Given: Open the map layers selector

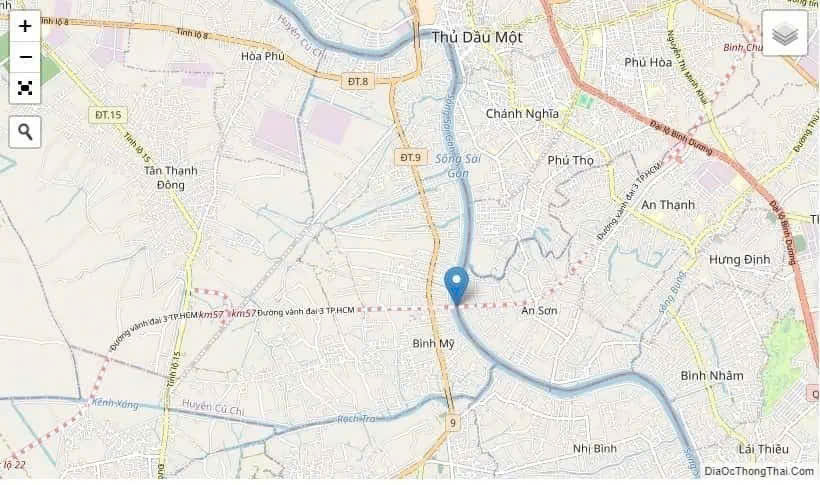Looking at the screenshot, I should tap(784, 32).
